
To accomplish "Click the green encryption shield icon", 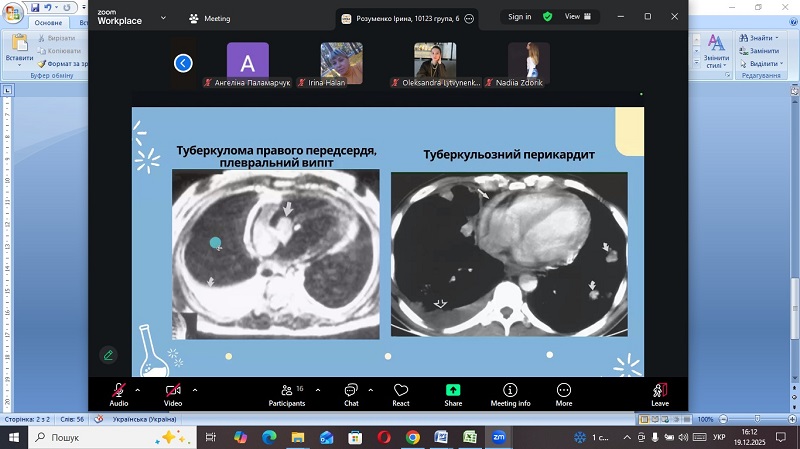I will coord(548,17).
